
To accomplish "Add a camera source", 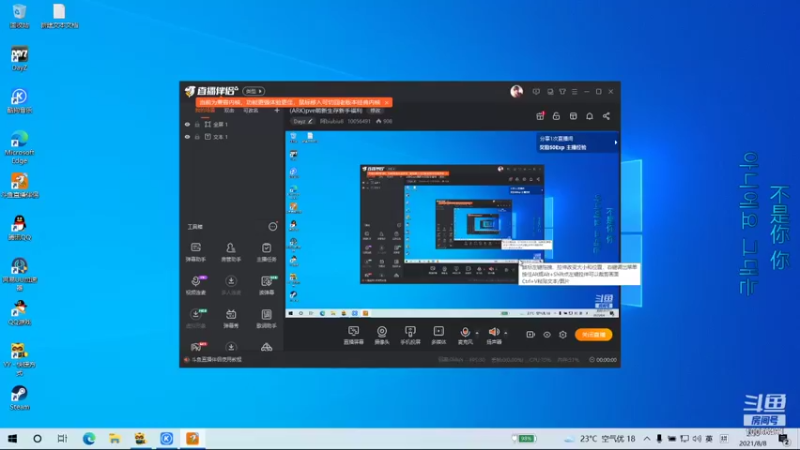I will (x=382, y=335).
